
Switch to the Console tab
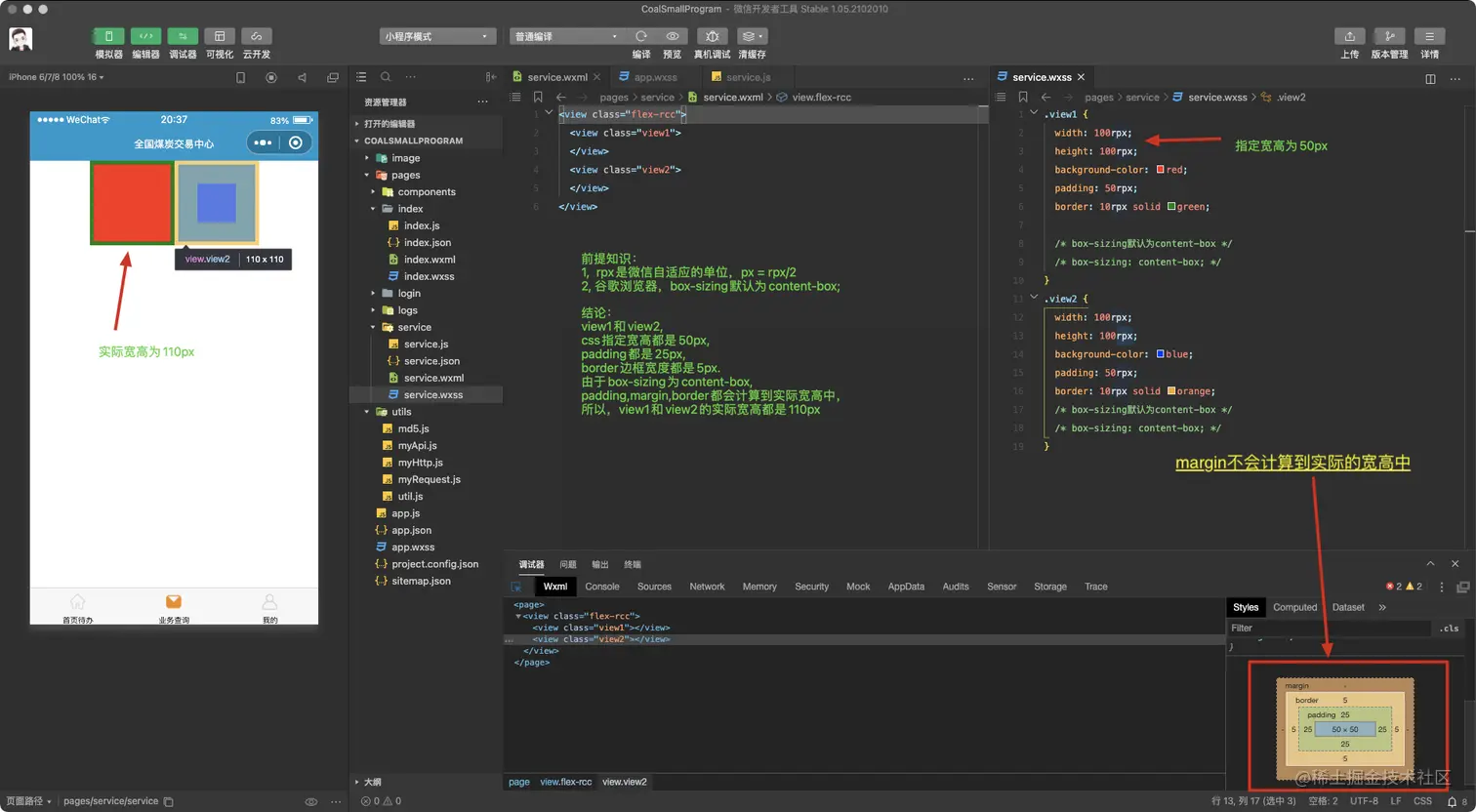[601, 587]
